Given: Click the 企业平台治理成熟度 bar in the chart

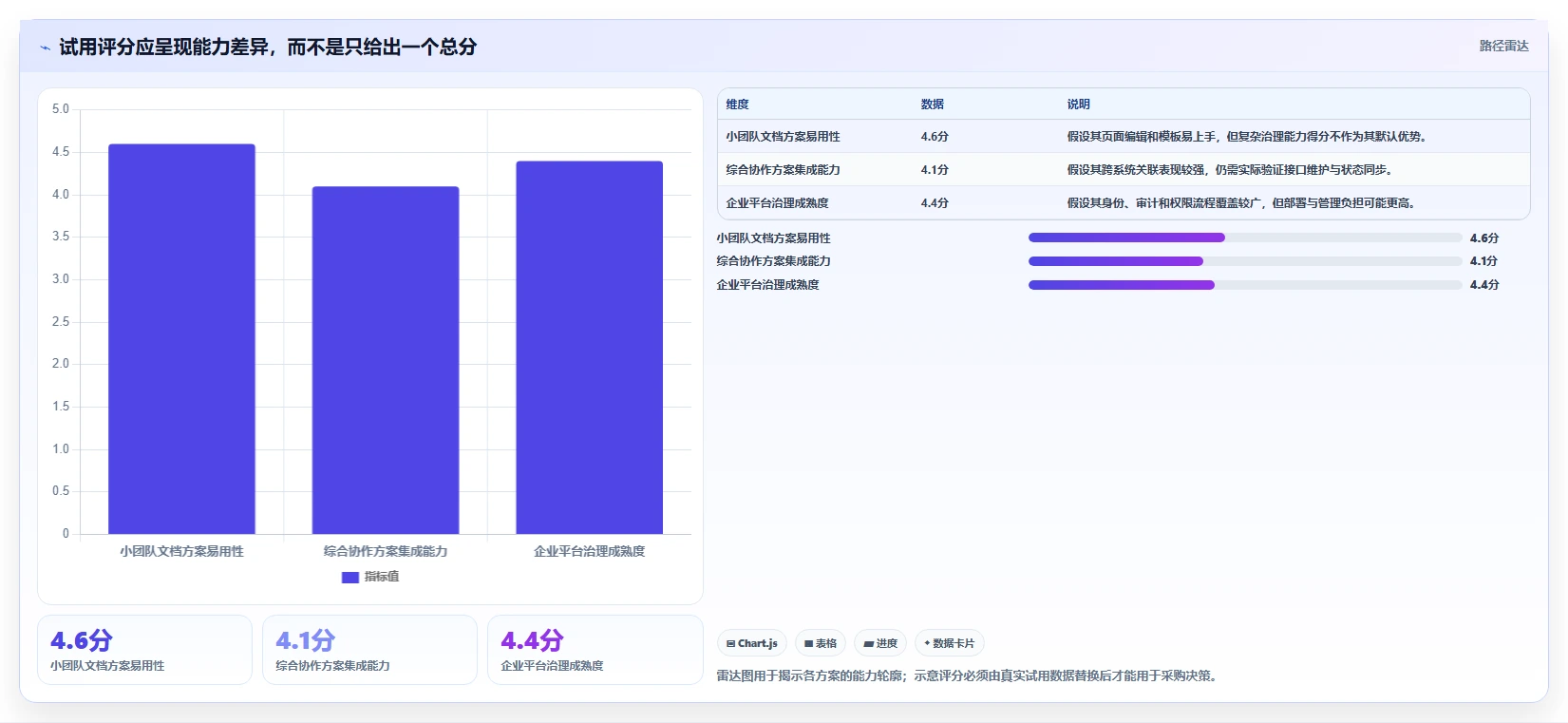Looking at the screenshot, I should [x=589, y=348].
